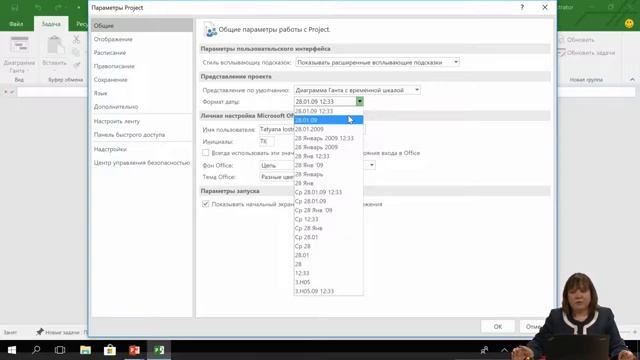Image resolution: width=640 pixels, height=360 pixels.
Task: Open File Explorer from taskbar
Action: click(85, 350)
